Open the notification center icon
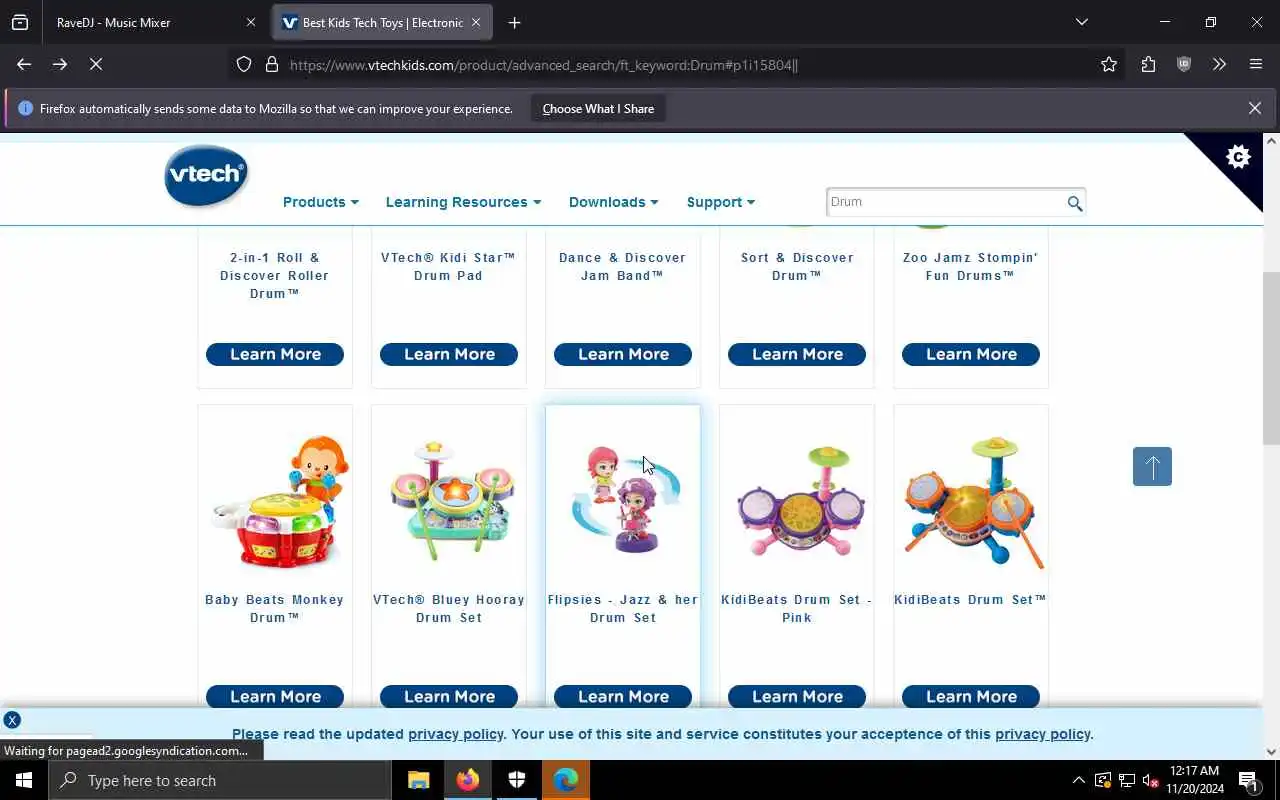 [1249, 780]
